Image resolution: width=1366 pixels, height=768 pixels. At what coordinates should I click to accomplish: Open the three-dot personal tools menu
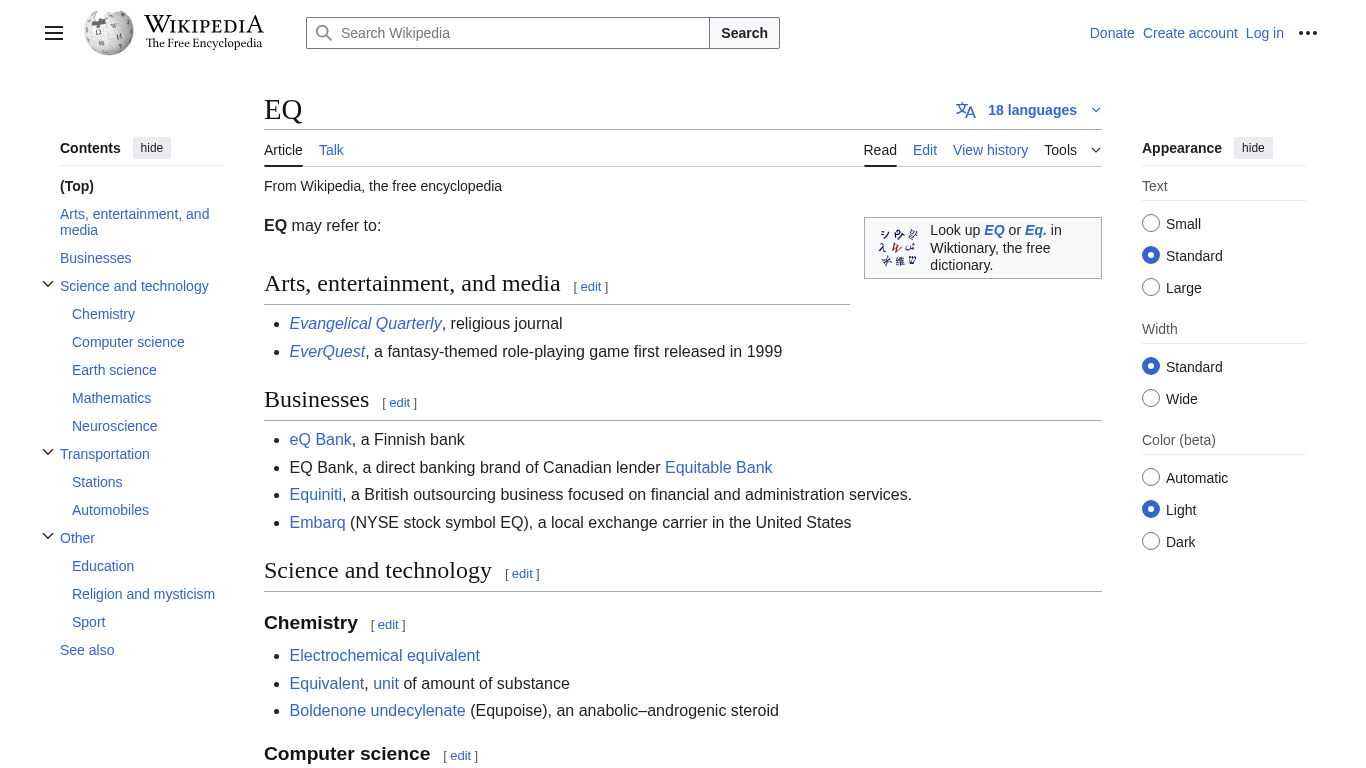pos(1308,33)
